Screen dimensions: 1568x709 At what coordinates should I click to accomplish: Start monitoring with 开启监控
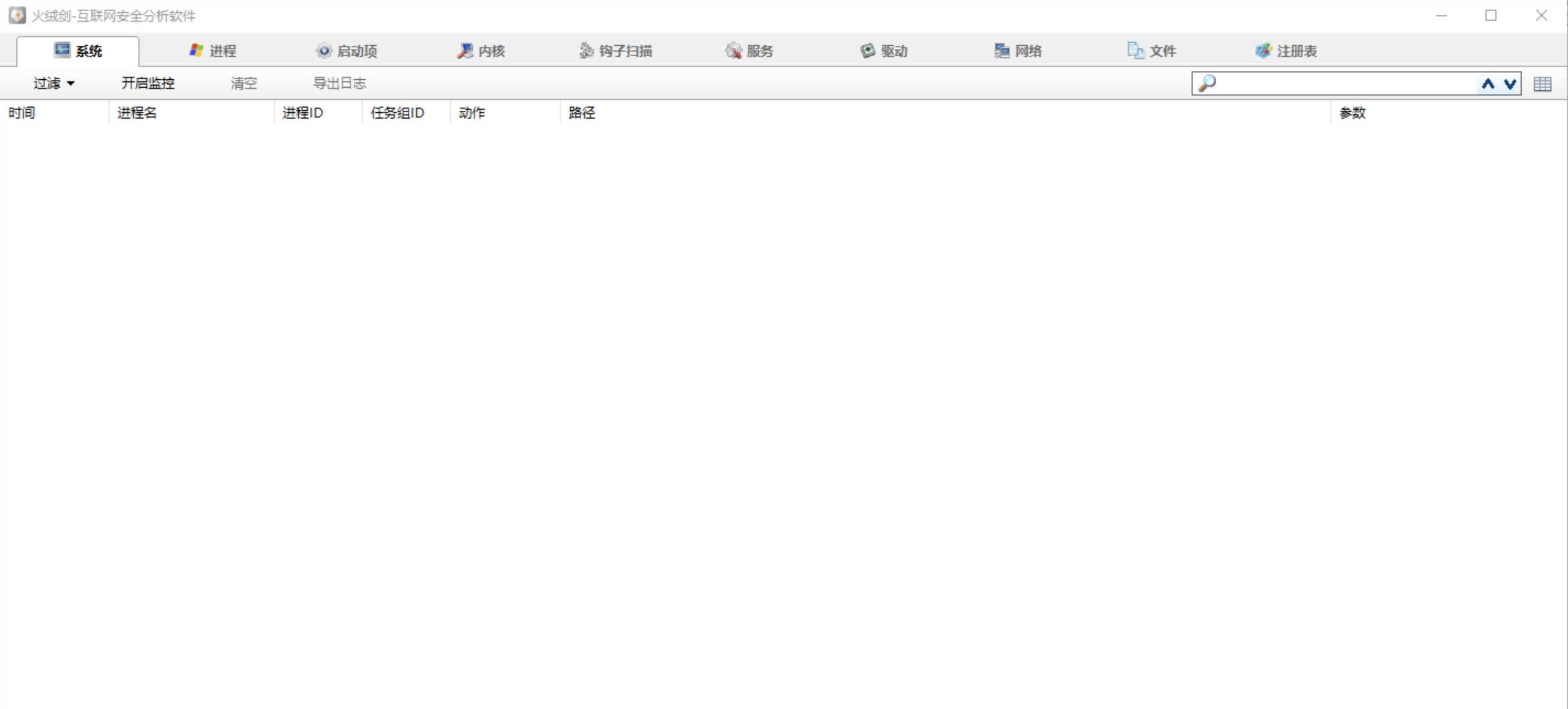[148, 83]
